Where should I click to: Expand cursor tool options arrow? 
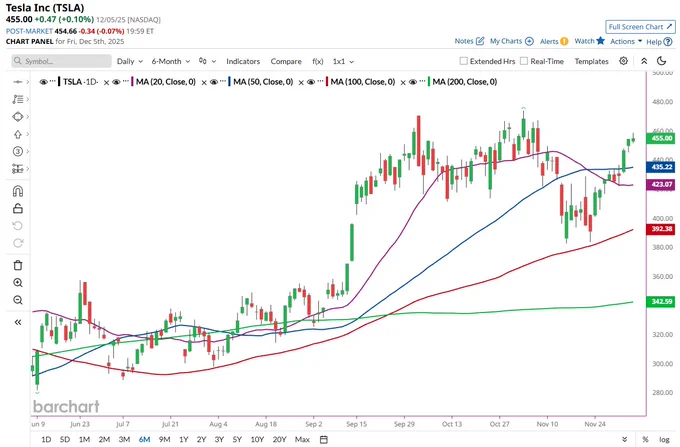point(28,82)
